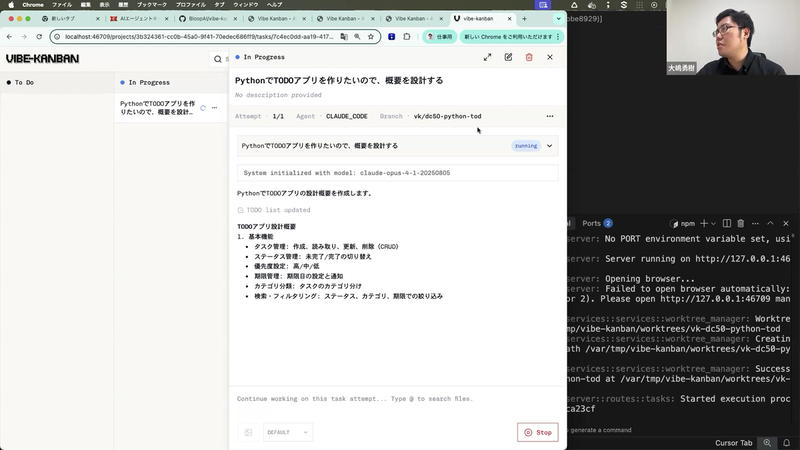
Task: Click the TODO list updated entry
Action: pyautogui.click(x=274, y=210)
